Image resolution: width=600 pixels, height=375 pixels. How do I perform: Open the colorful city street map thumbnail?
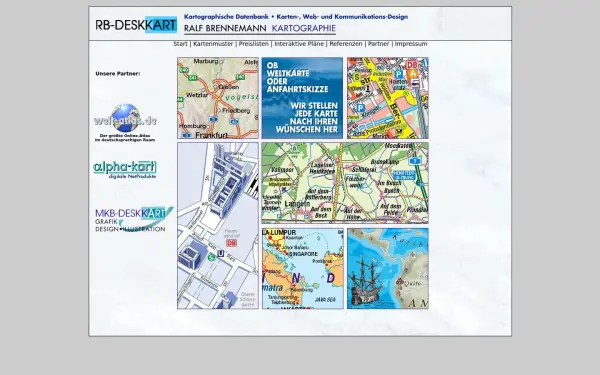(x=388, y=98)
